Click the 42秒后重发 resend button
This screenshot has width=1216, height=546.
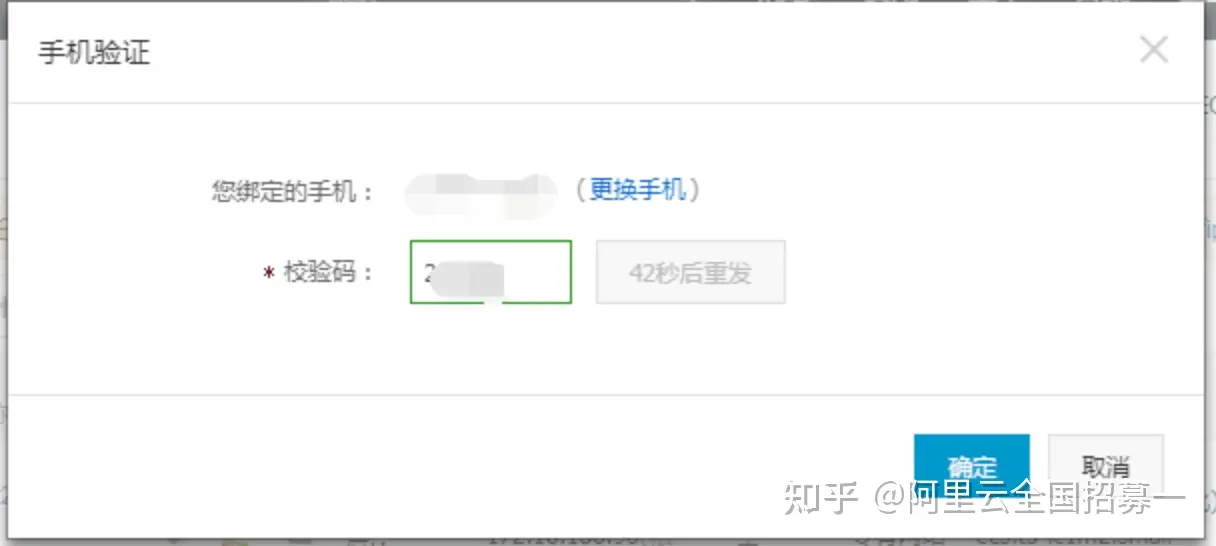coord(690,272)
